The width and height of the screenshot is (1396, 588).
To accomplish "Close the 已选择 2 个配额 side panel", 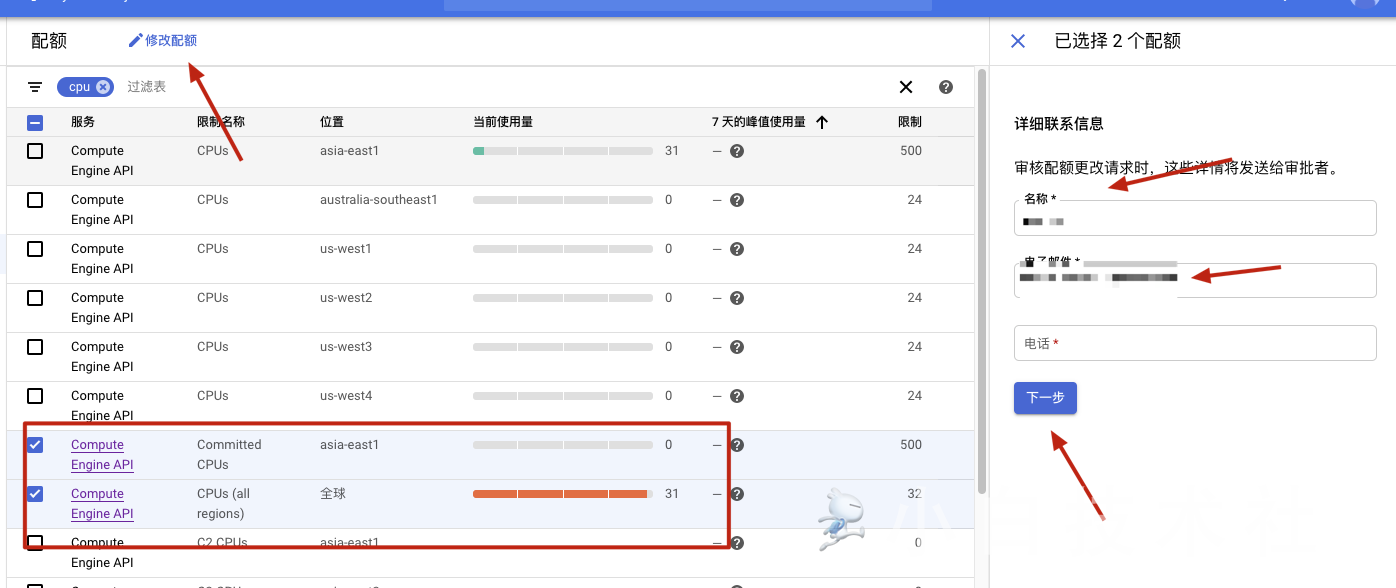I will (x=1018, y=41).
